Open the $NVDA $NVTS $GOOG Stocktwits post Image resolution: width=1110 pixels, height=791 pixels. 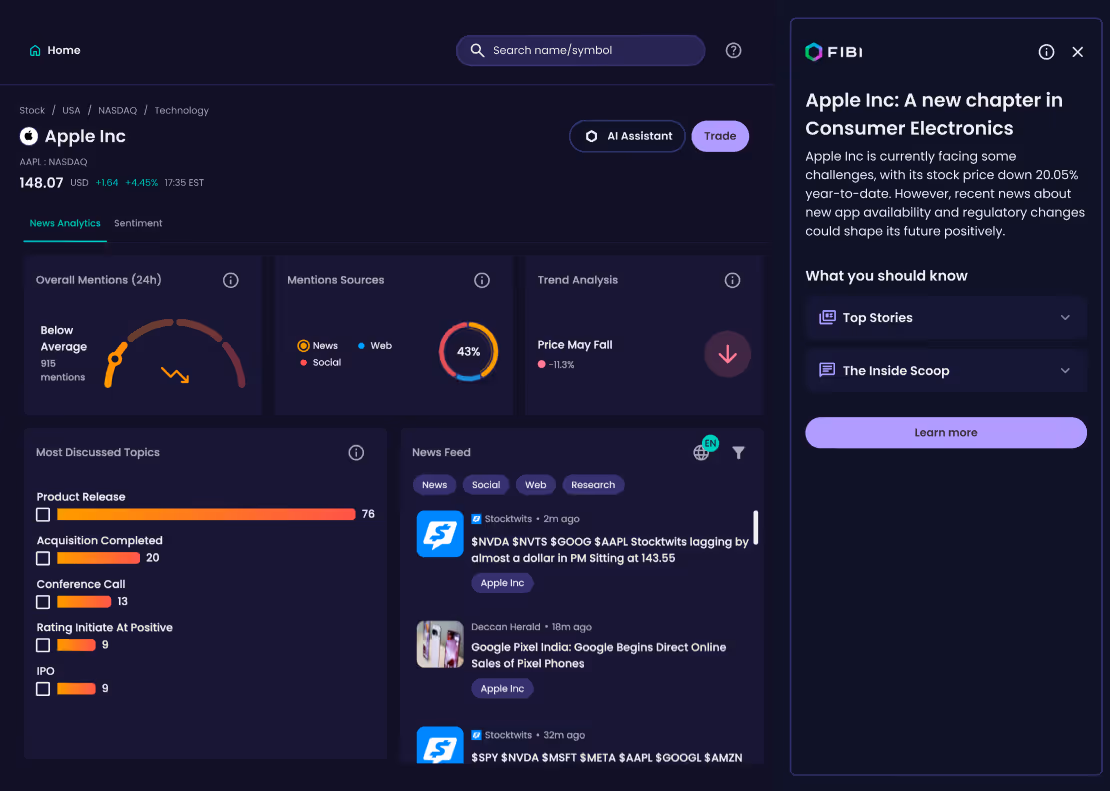point(610,550)
